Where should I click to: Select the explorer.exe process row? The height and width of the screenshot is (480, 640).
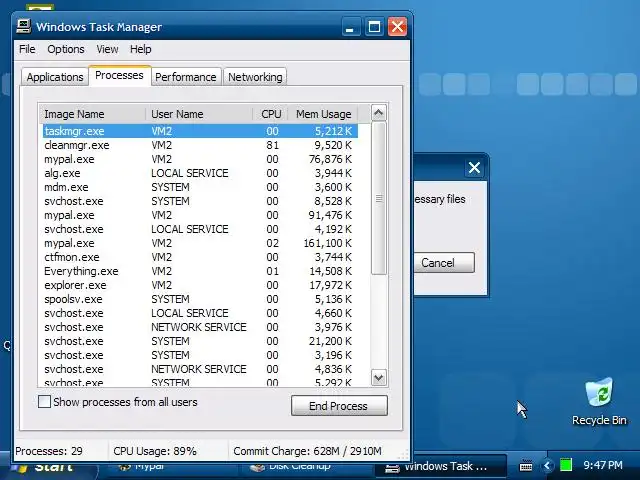(200, 285)
